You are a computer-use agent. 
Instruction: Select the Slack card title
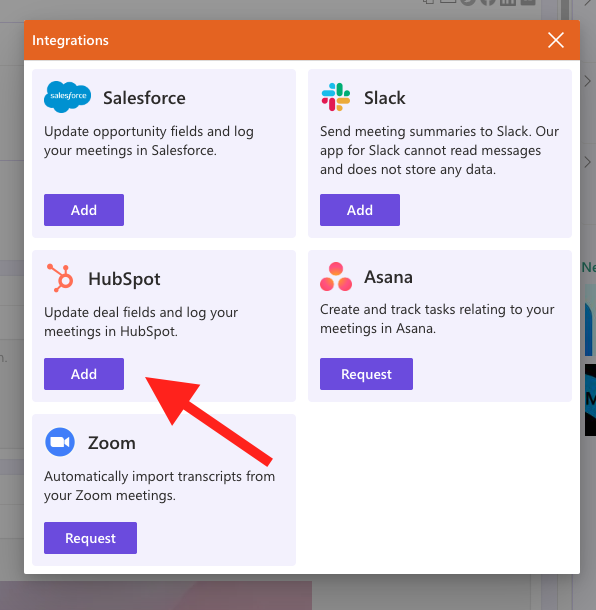[384, 98]
